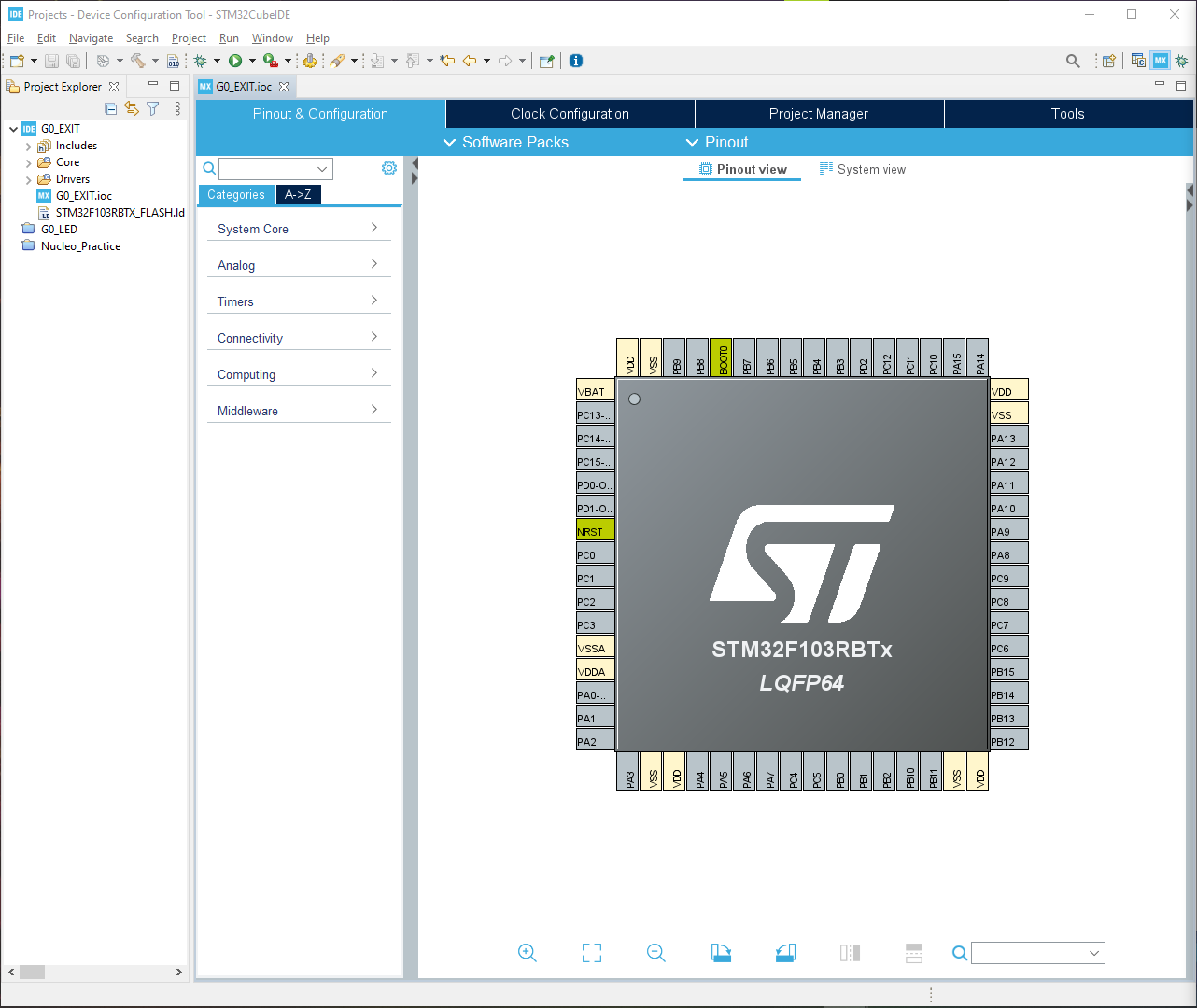Click the Filter funnel icon in Project Explorer

[x=153, y=109]
